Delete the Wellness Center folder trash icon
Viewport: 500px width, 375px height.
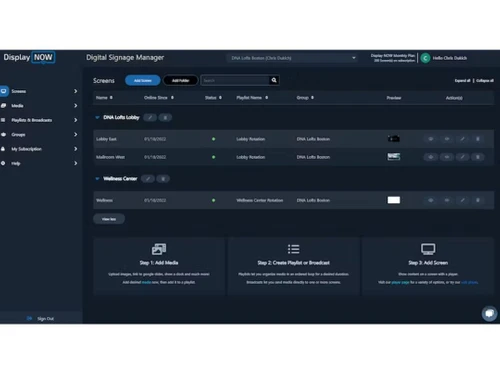(x=163, y=179)
